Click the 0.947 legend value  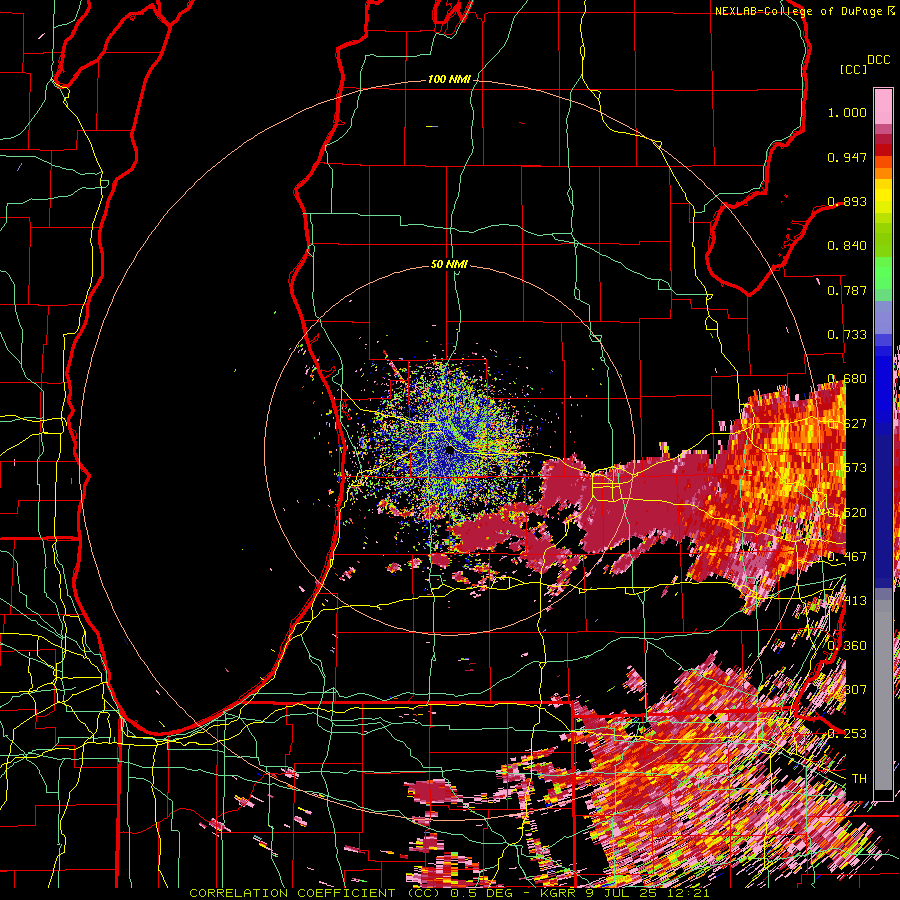847,157
